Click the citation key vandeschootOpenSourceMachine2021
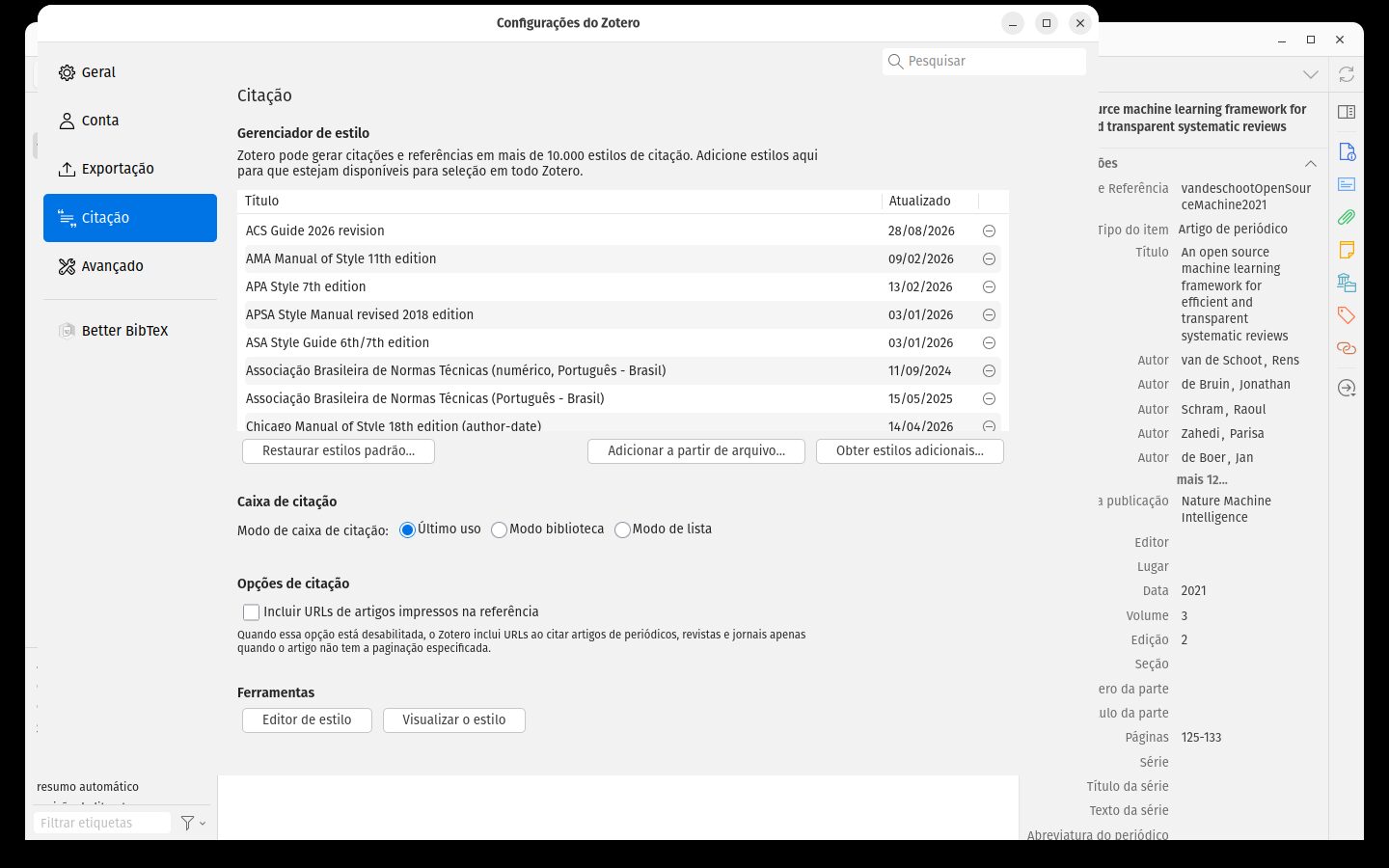1389x868 pixels. pos(1246,197)
